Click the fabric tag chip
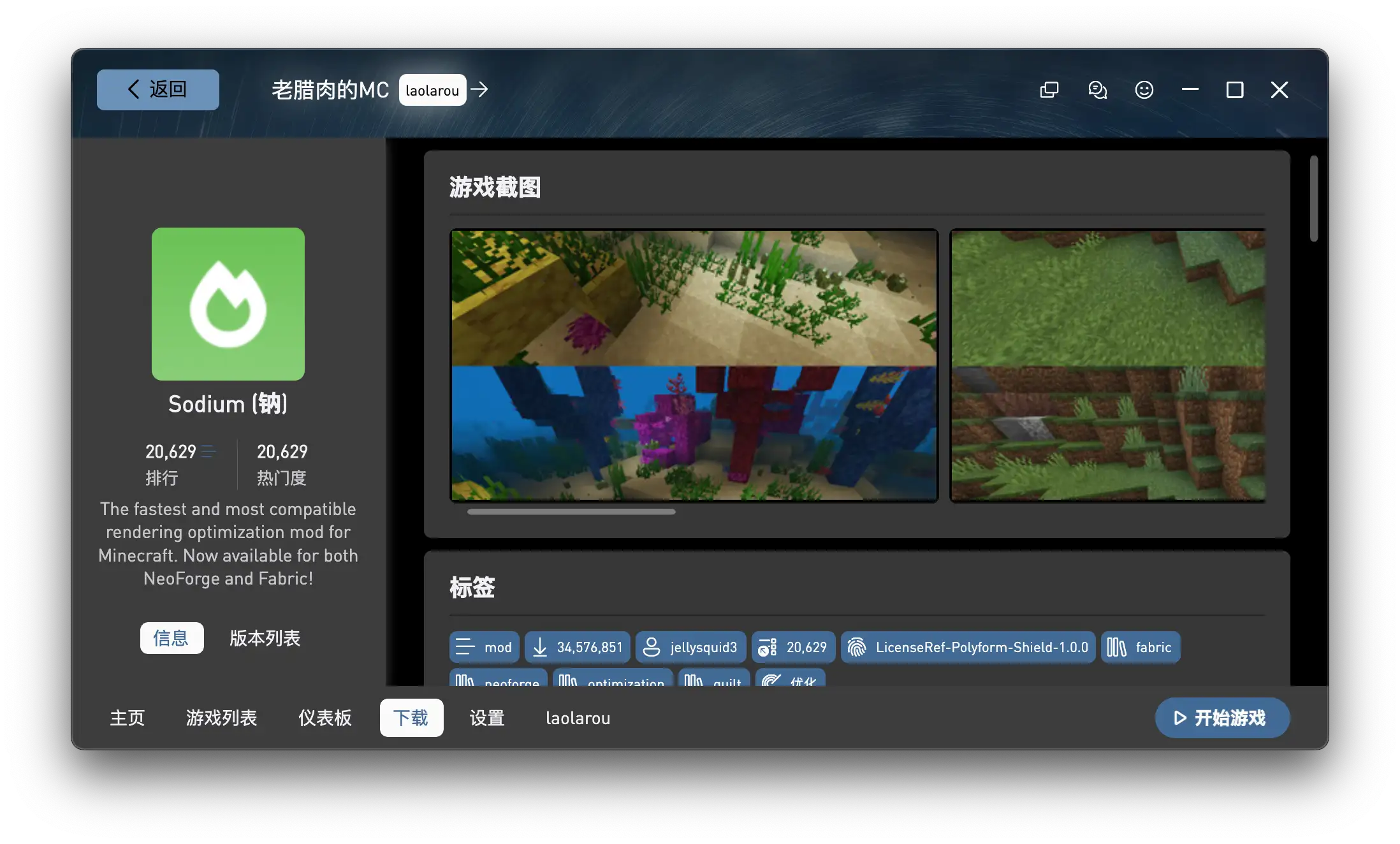1400x844 pixels. pos(1141,647)
